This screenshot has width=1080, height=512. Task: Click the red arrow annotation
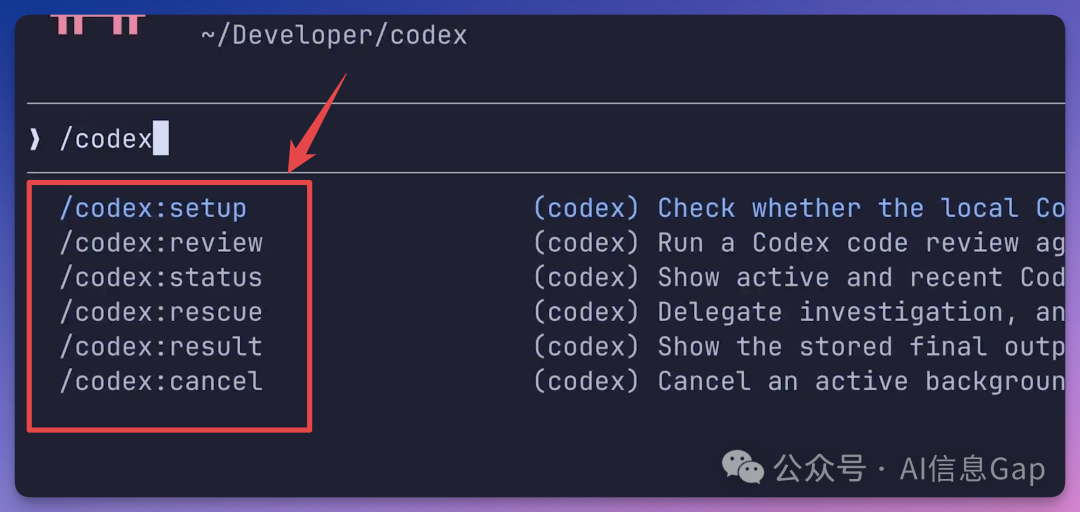tap(318, 122)
